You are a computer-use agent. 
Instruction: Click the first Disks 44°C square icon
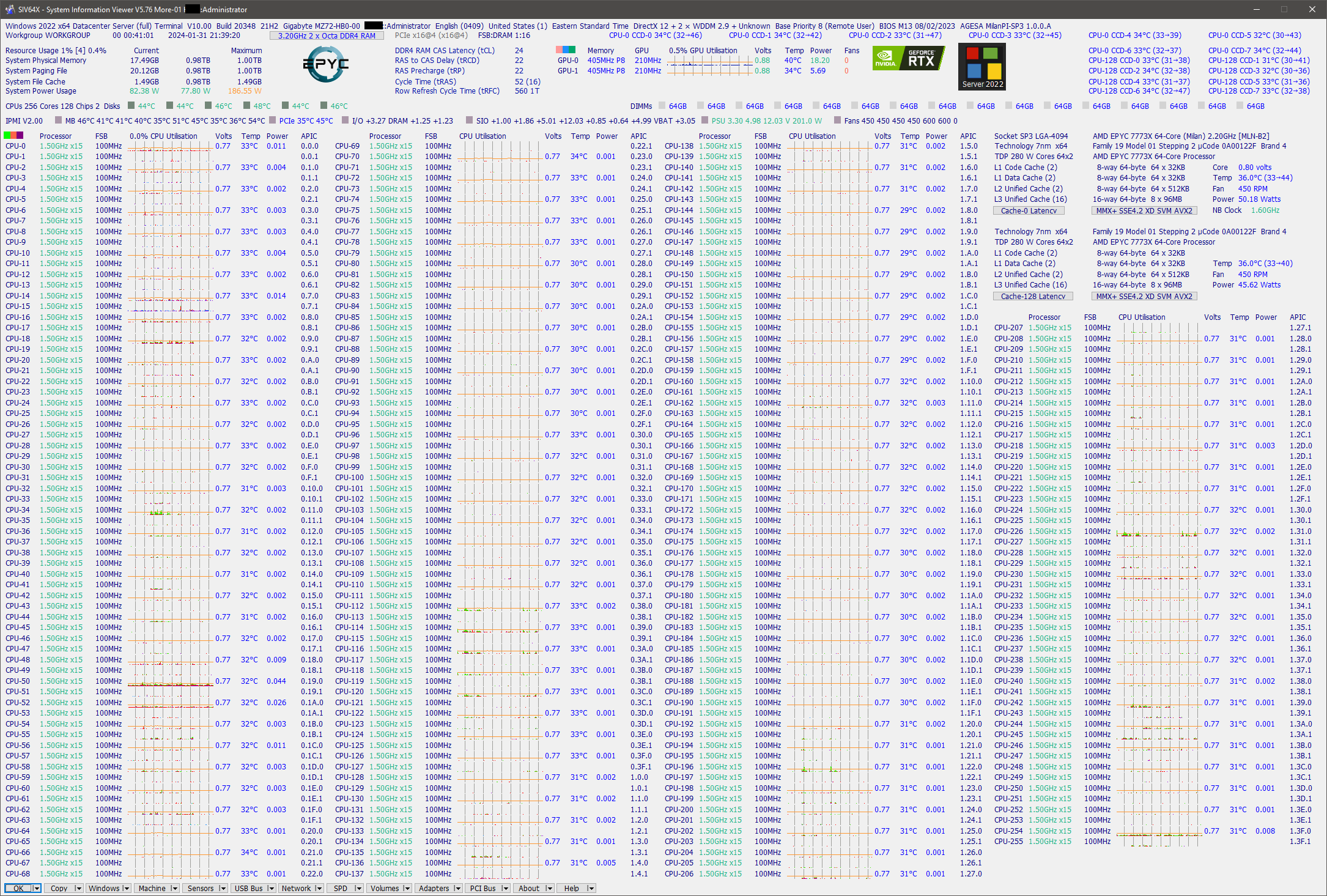pyautogui.click(x=131, y=106)
